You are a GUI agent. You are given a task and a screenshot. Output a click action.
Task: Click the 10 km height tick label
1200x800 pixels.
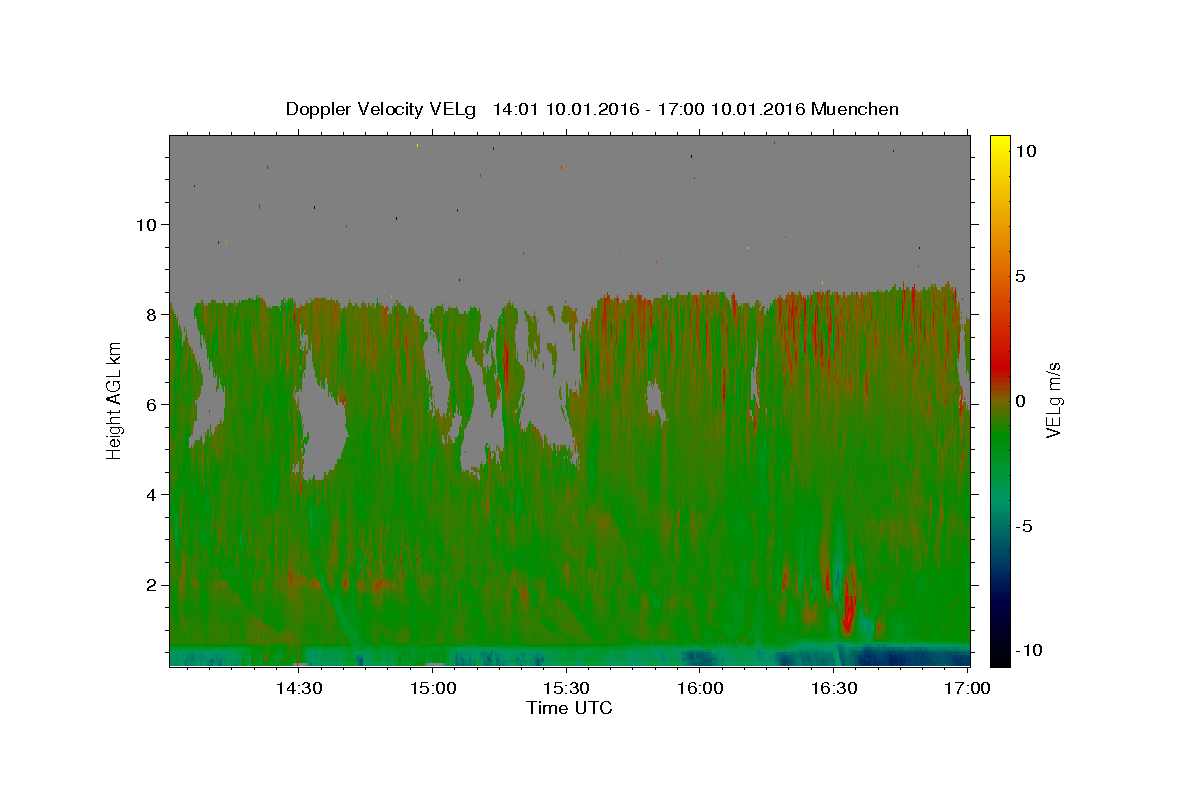(x=145, y=224)
